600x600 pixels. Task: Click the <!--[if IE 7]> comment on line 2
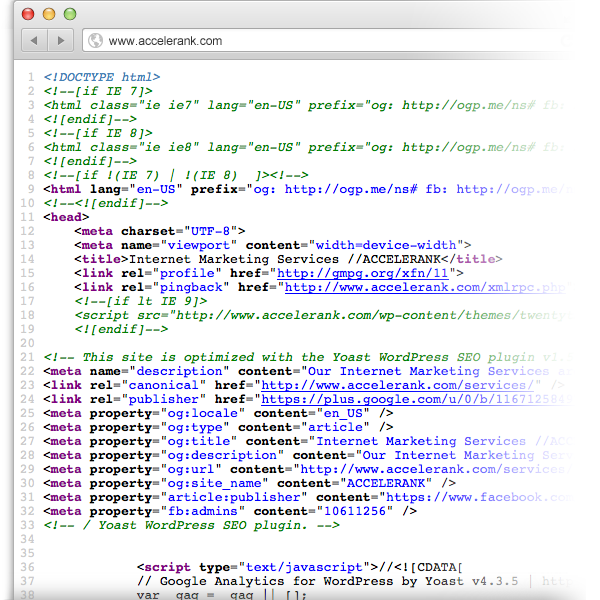[98, 91]
